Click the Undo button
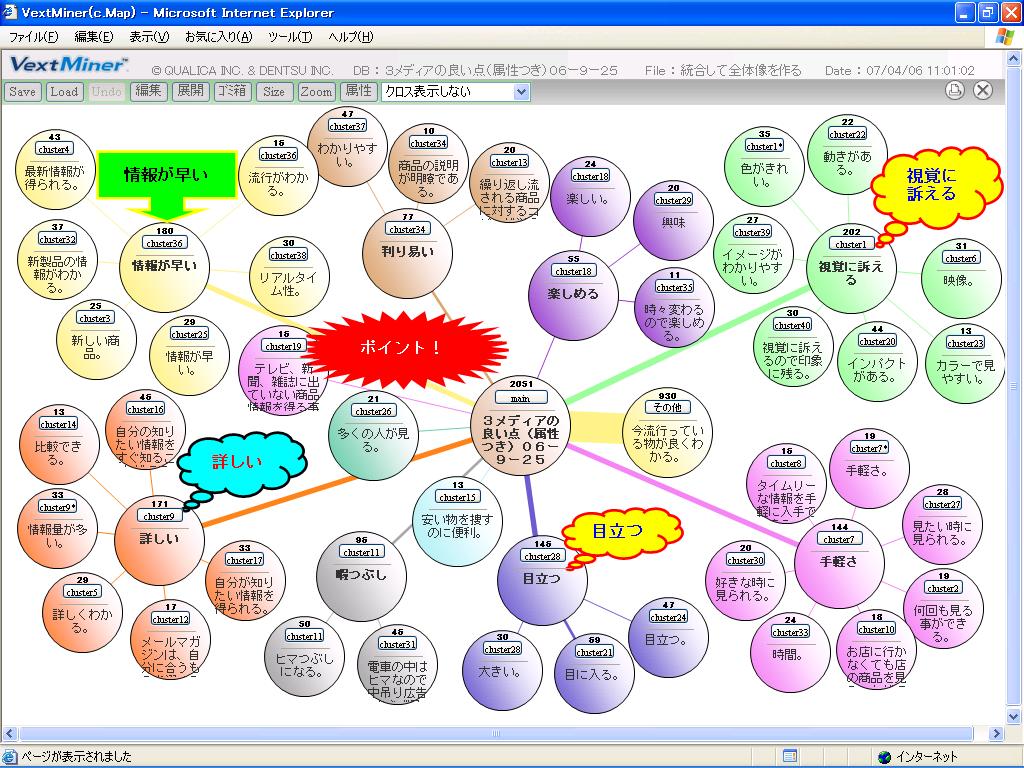Viewport: 1024px width, 768px height. 106,91
